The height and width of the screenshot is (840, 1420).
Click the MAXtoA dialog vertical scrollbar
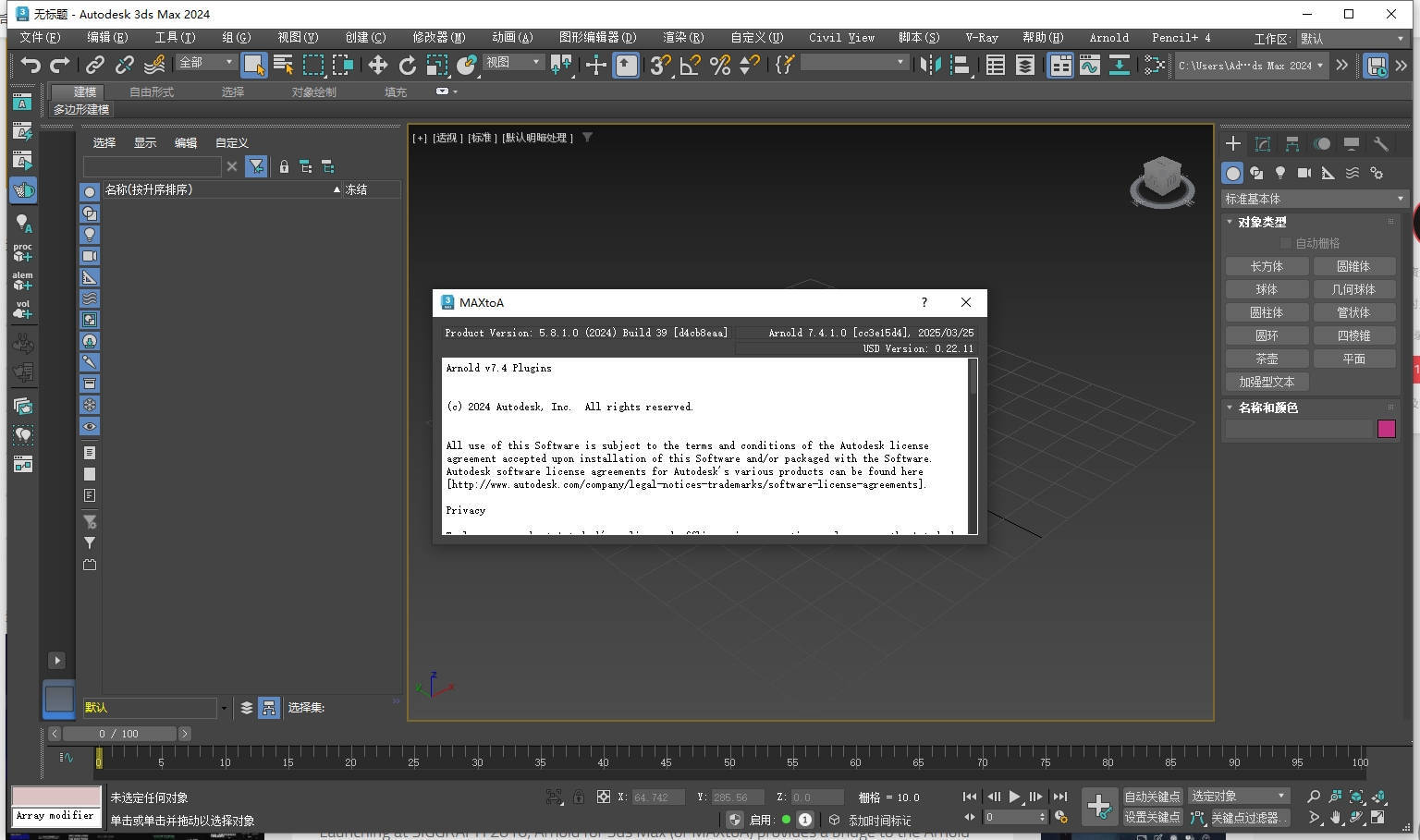972,445
